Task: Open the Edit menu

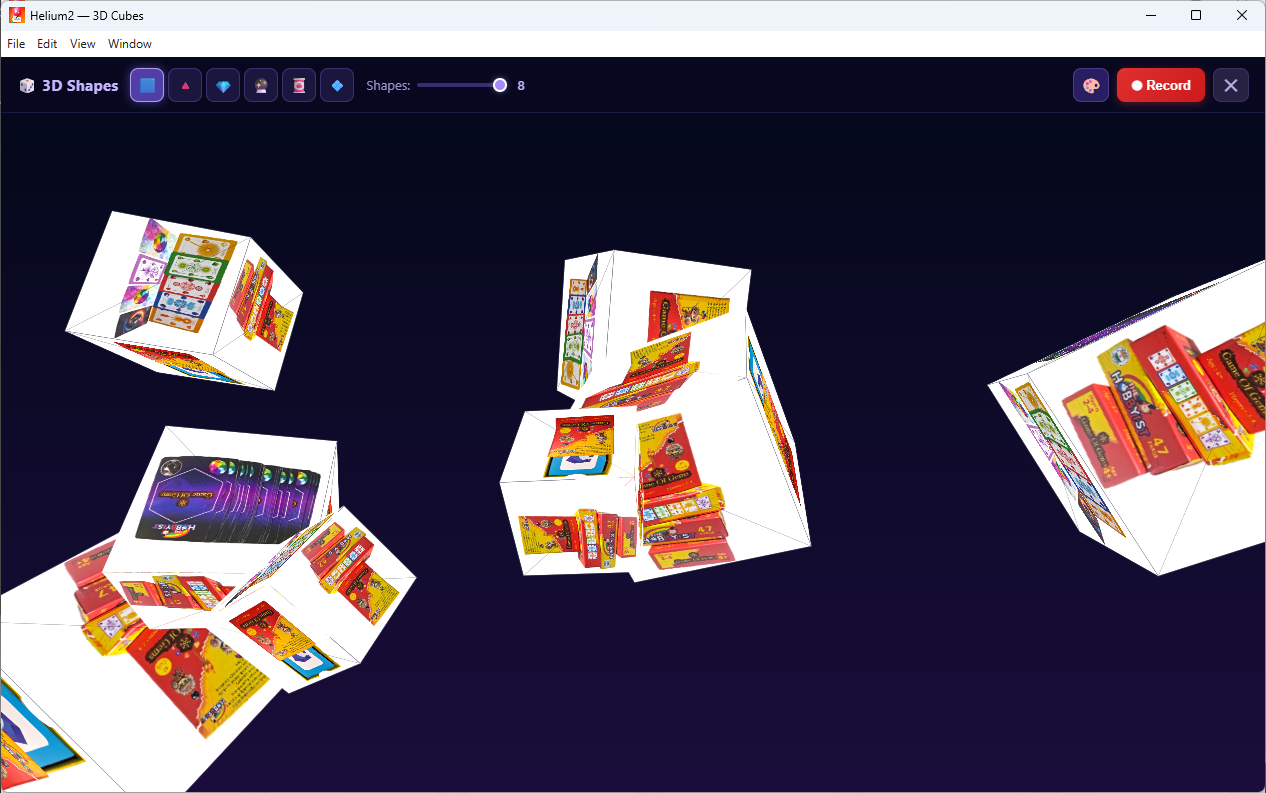Action: 46,43
